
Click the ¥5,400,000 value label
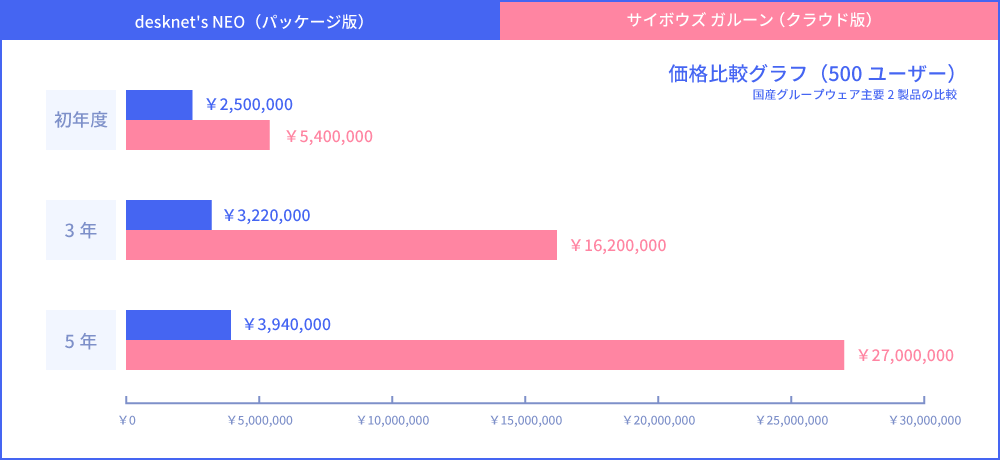coord(328,136)
